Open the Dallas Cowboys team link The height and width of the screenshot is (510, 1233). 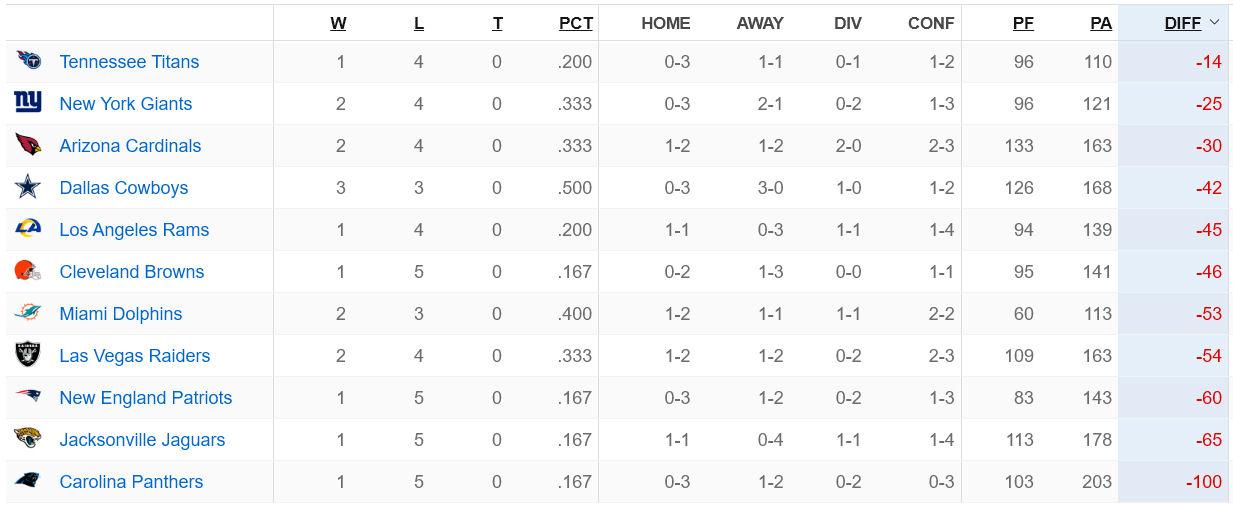[x=124, y=187]
